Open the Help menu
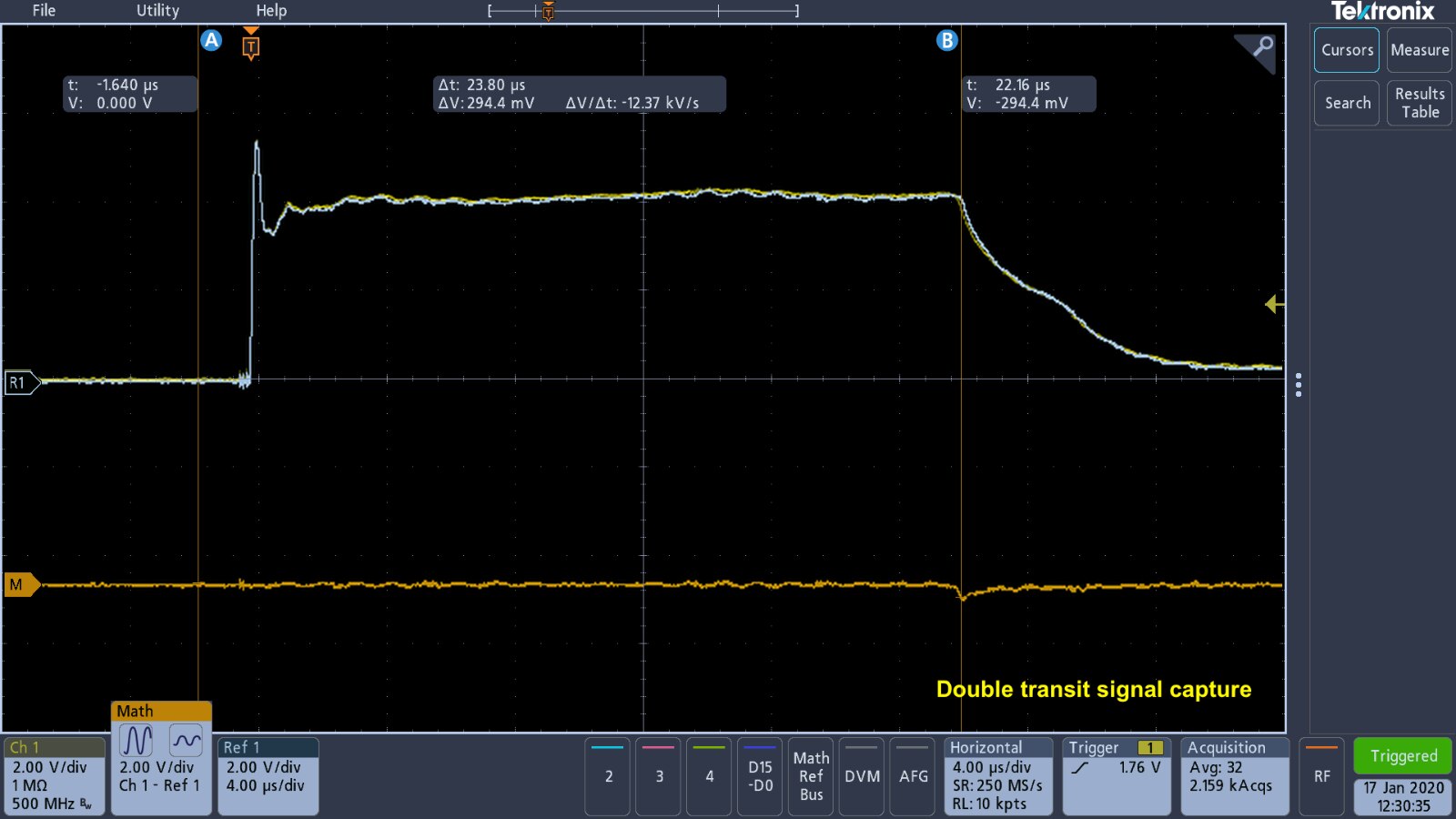1456x819 pixels. pos(271,11)
